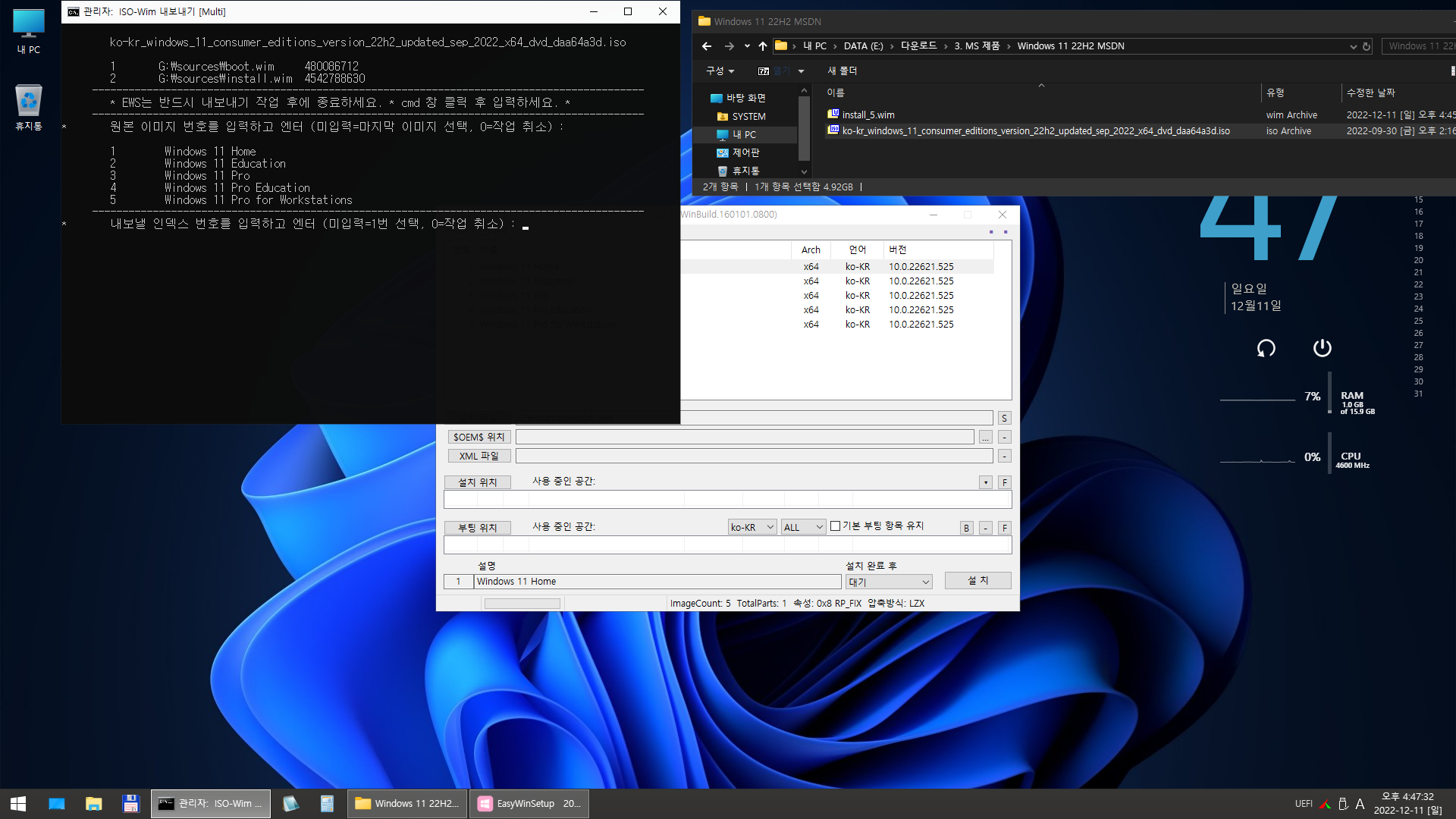
Task: Click the UEFI indicator in the system tray
Action: coord(1304,804)
